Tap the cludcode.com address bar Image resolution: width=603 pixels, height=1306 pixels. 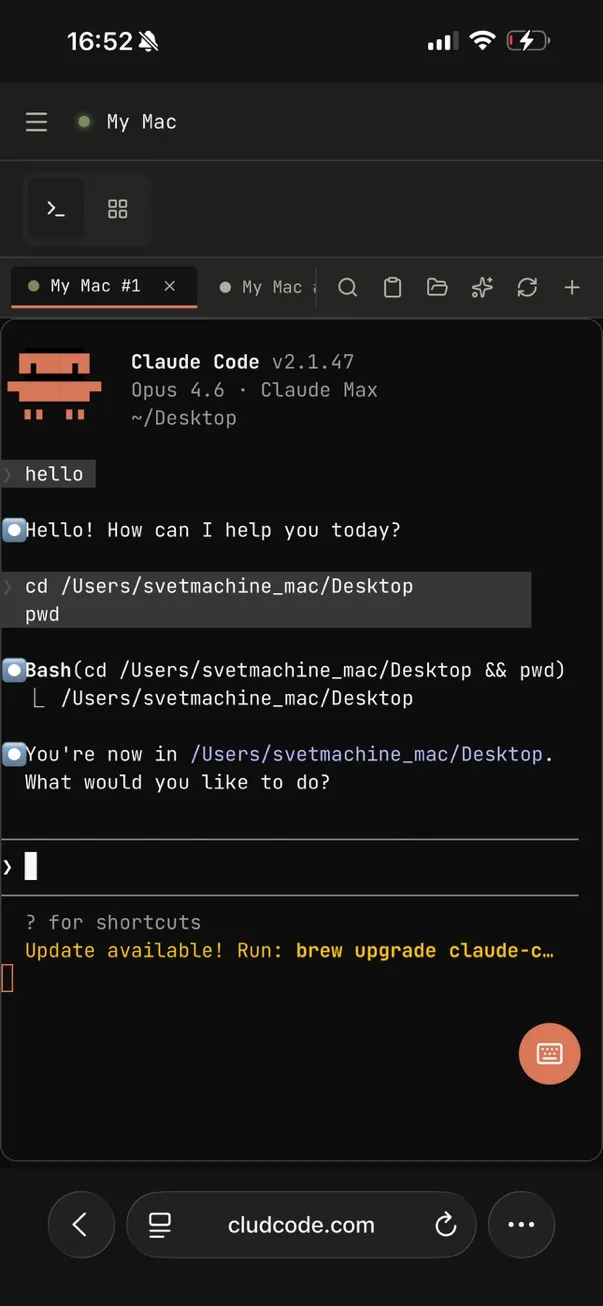(x=300, y=1224)
